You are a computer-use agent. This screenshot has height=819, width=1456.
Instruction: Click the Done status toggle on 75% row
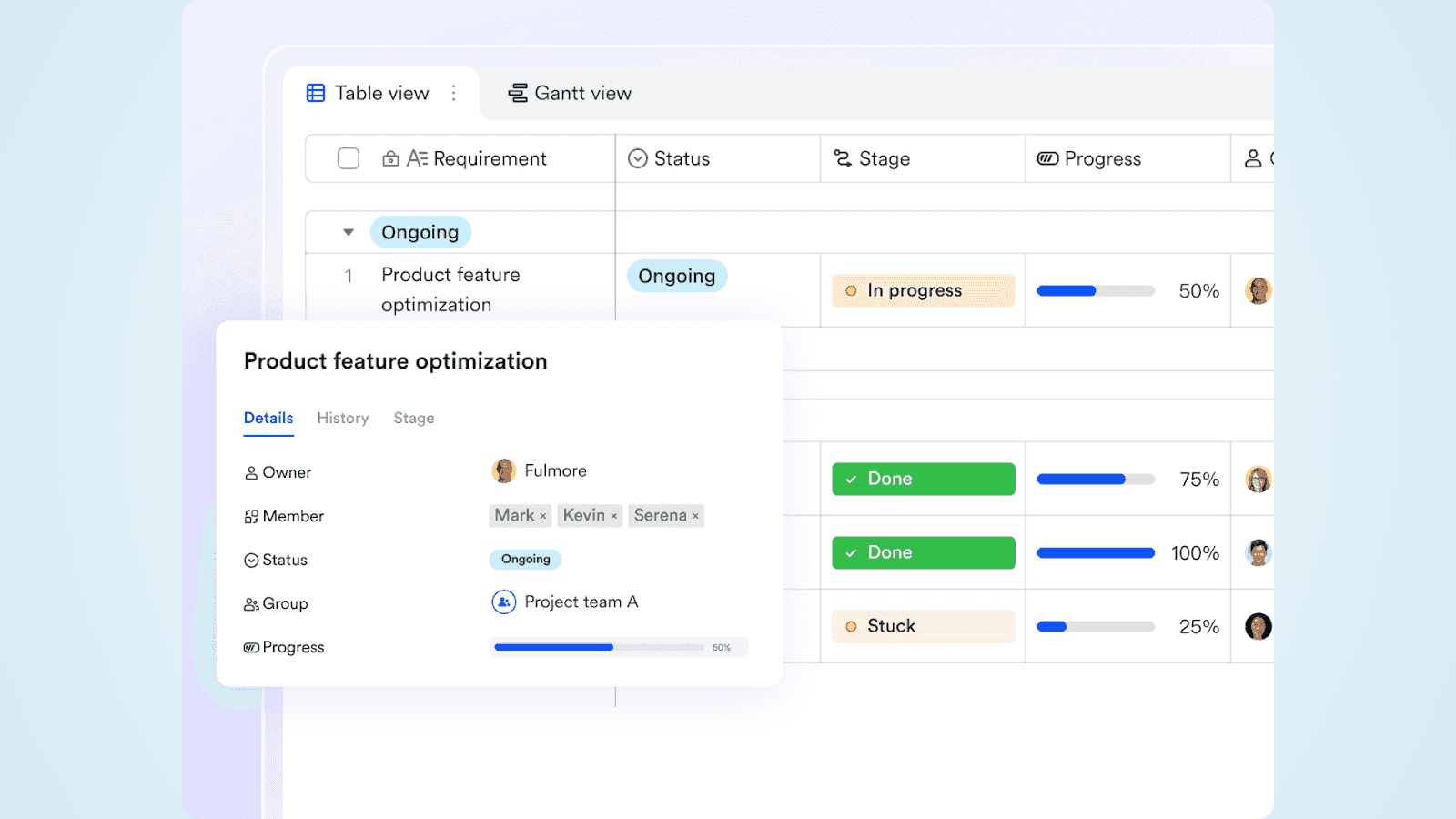point(922,478)
